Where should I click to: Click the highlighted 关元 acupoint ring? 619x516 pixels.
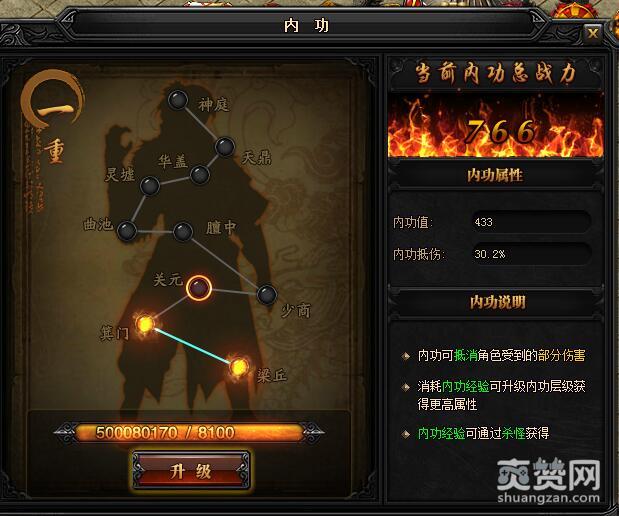tap(199, 288)
